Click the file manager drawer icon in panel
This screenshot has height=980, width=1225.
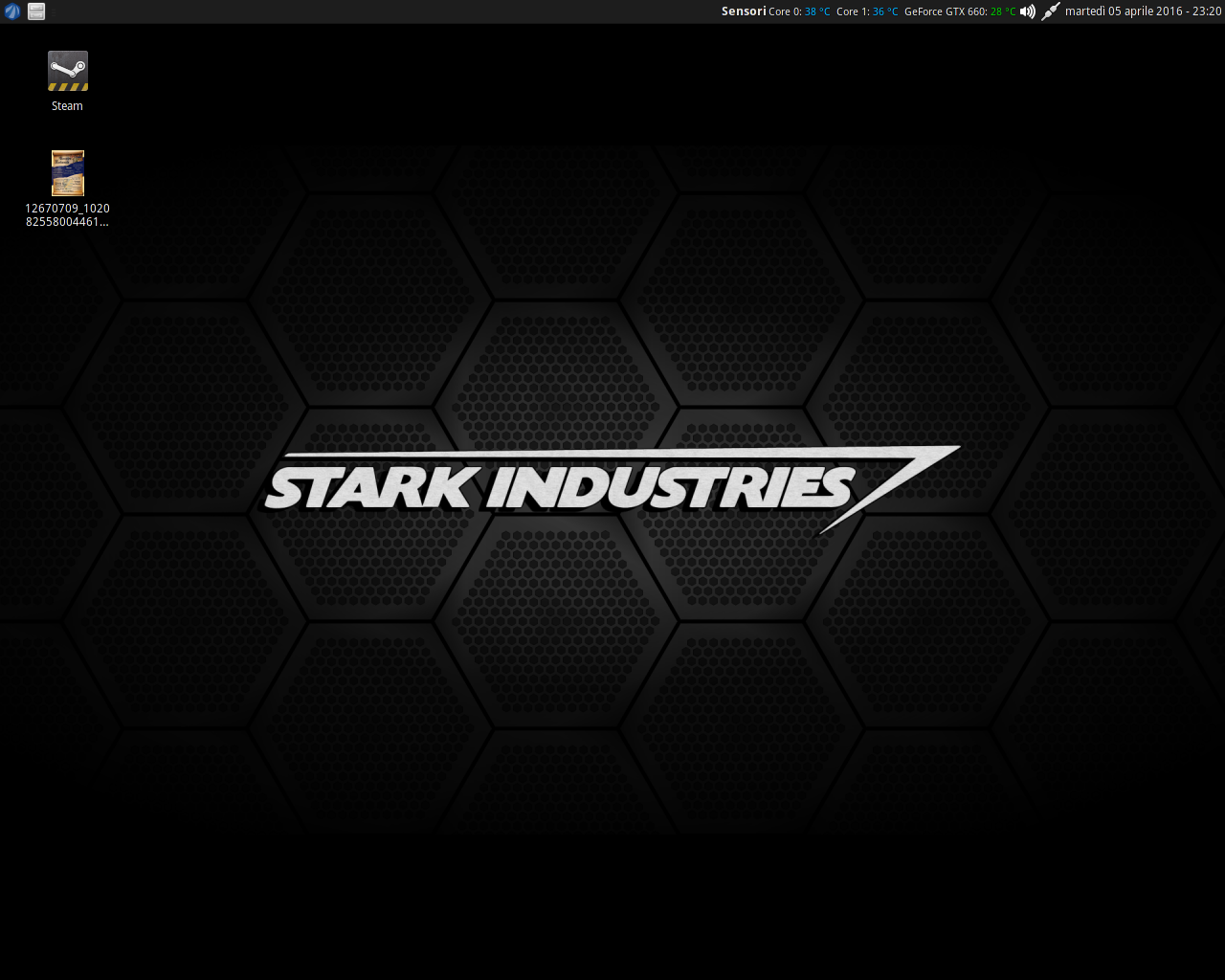[x=36, y=11]
